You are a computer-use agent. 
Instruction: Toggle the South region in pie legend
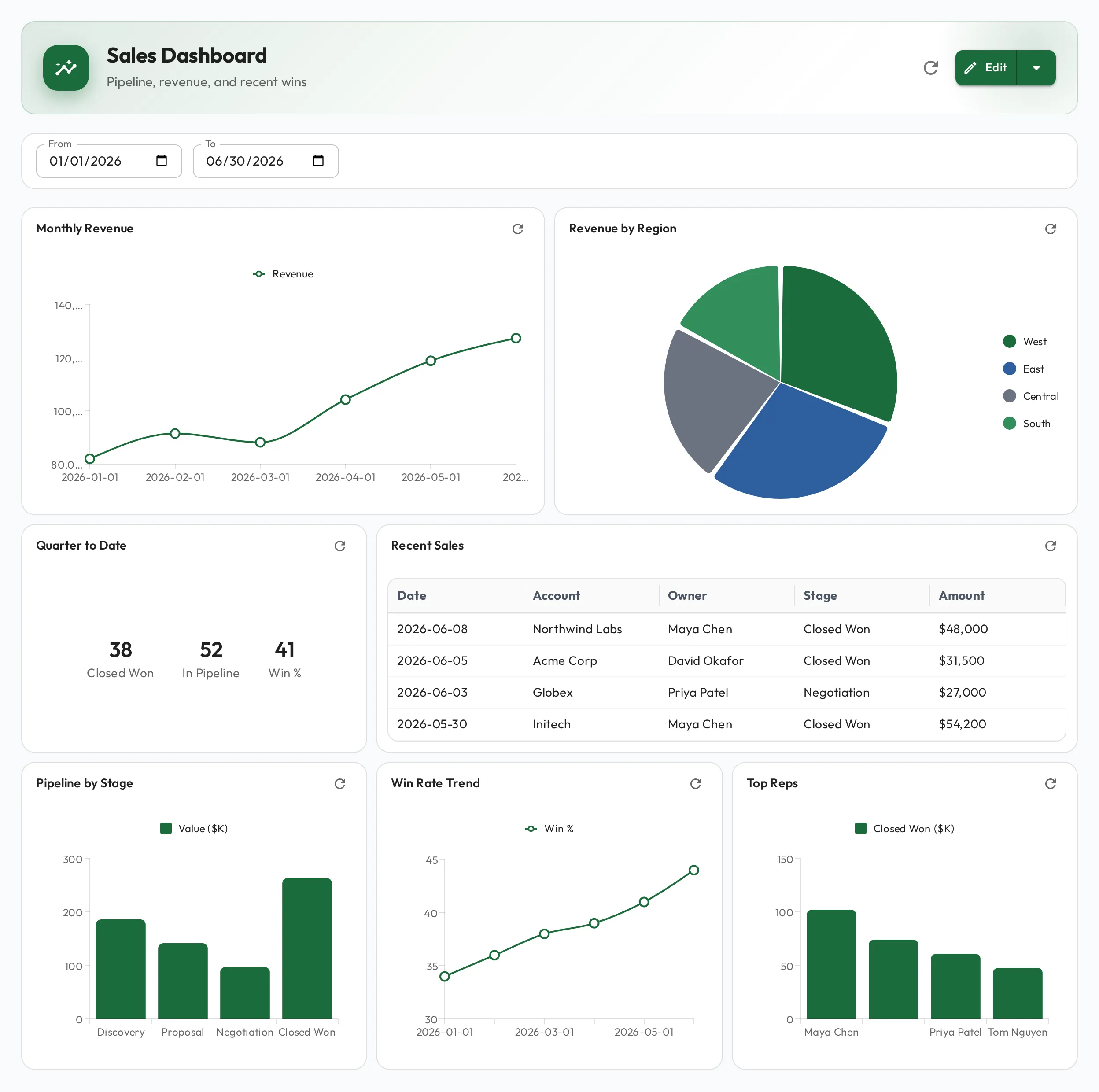(x=1027, y=423)
